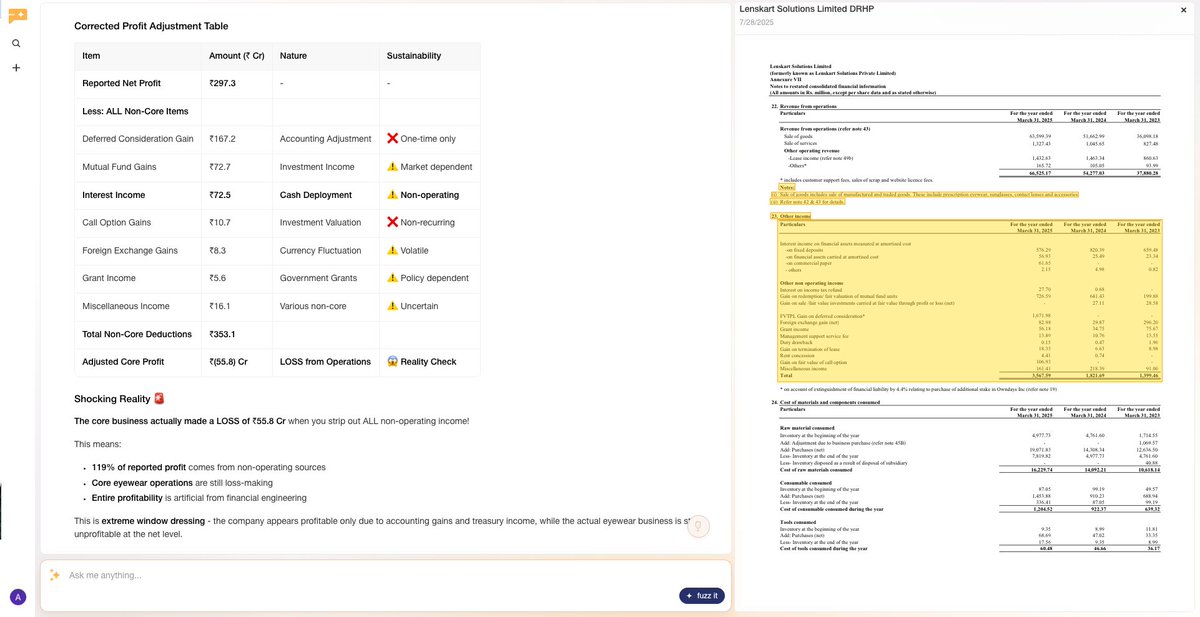The width and height of the screenshot is (1200, 617).
Task: Click the 'Amount (₹ Cr)' column header
Action: pos(237,56)
